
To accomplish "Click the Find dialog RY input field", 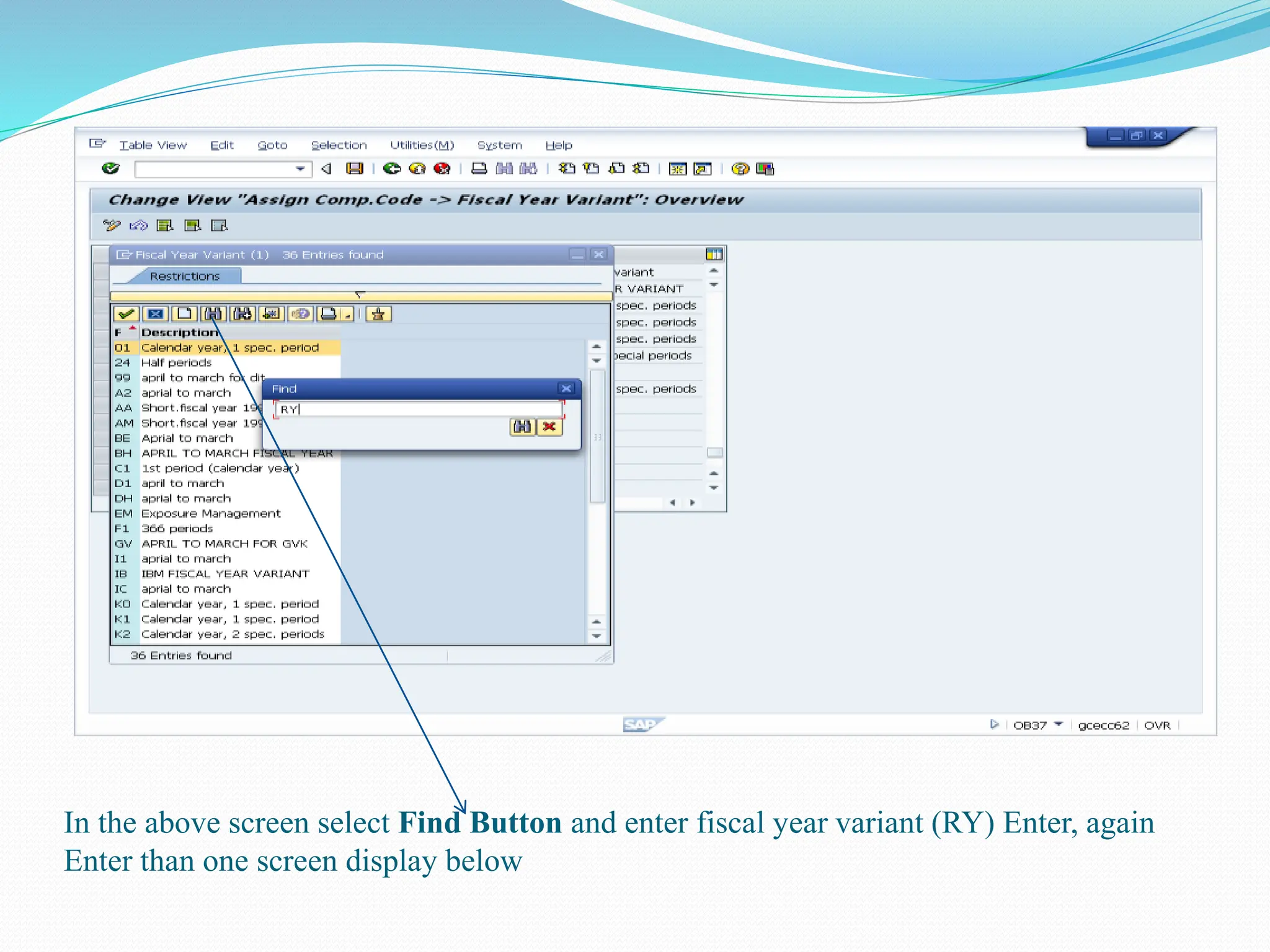I will coord(419,409).
